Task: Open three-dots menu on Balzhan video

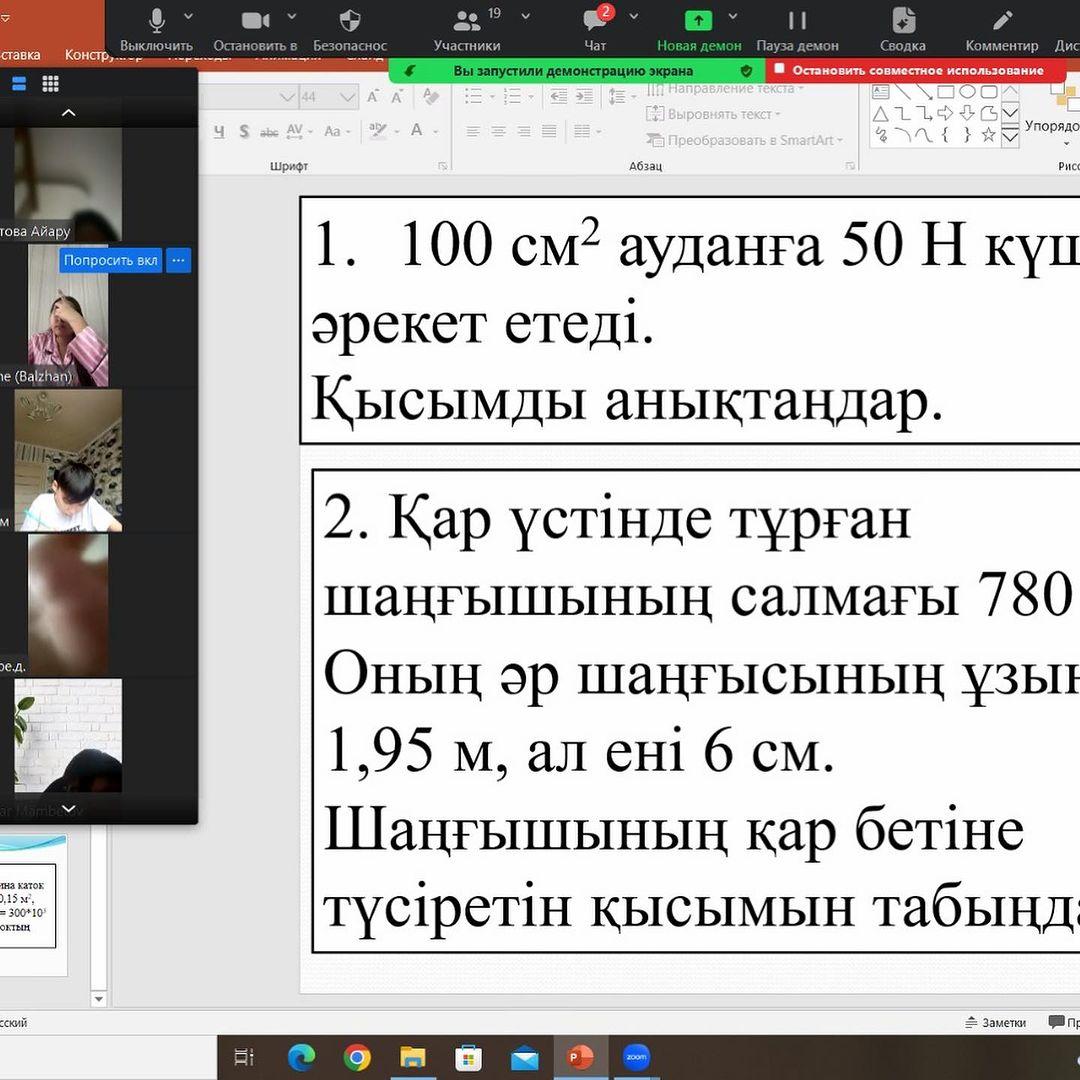Action: 178,260
